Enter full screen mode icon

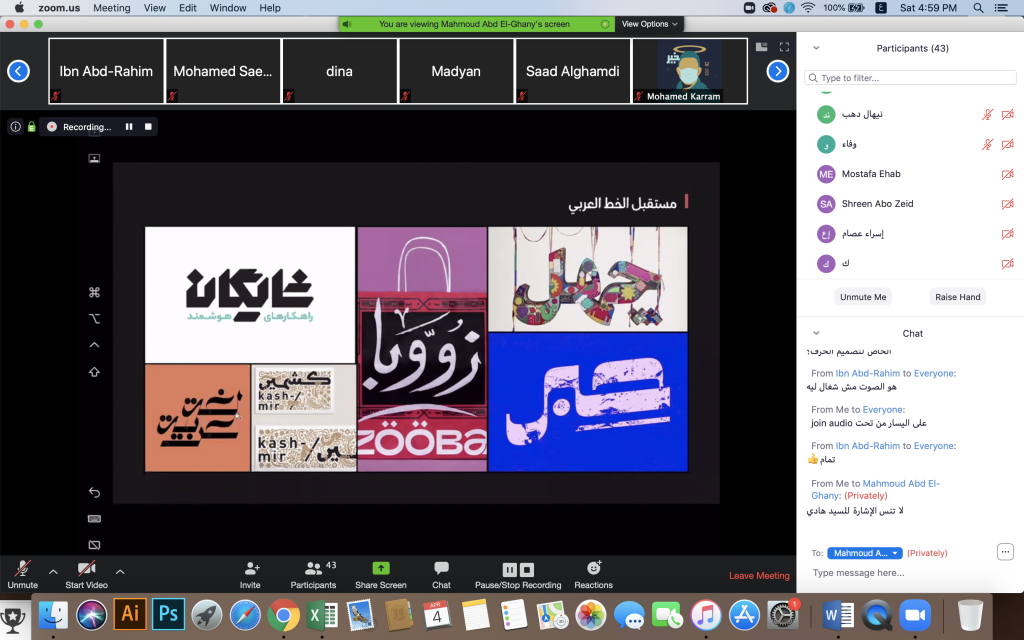click(784, 47)
